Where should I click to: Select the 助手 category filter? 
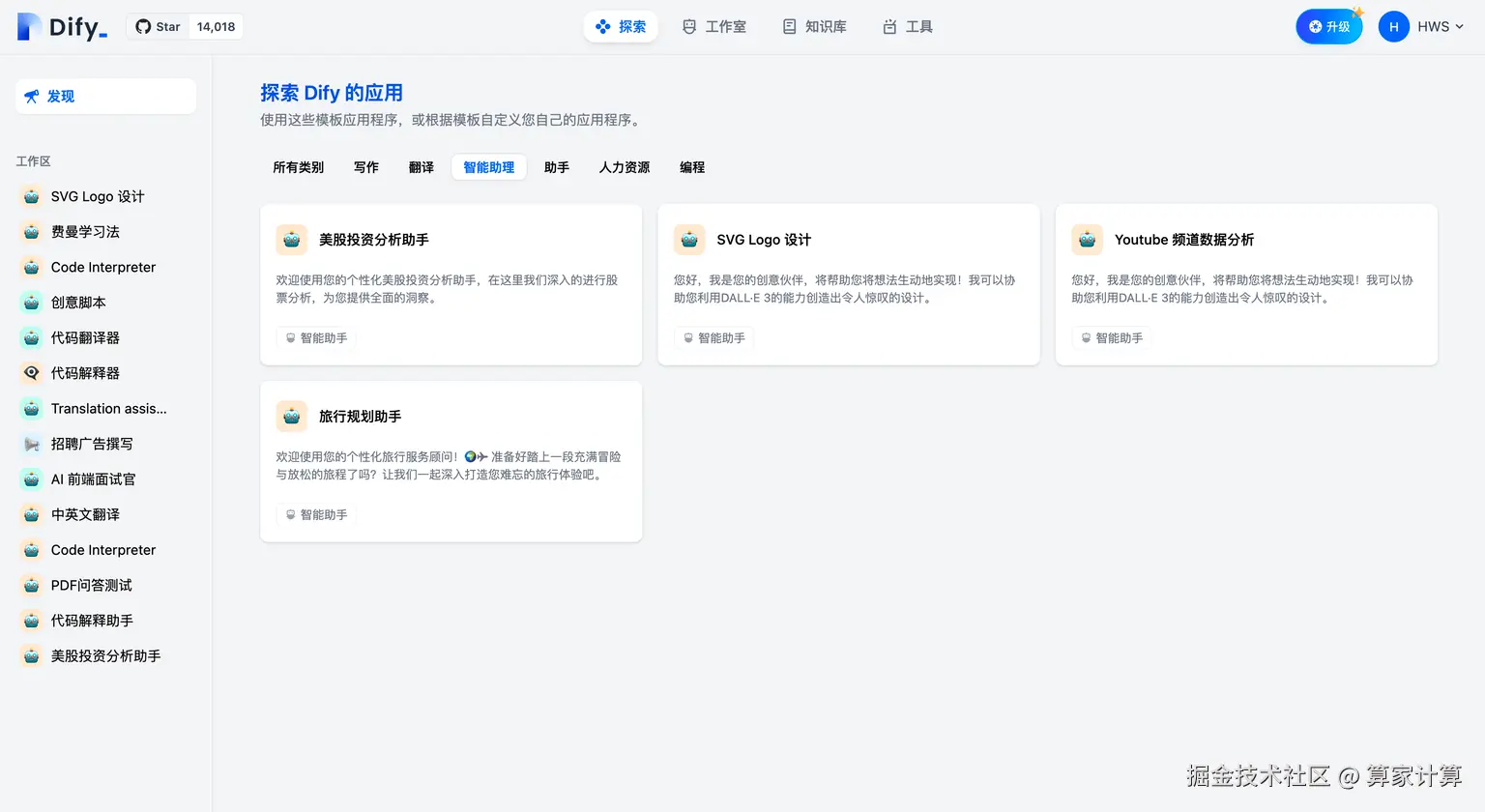tap(557, 167)
